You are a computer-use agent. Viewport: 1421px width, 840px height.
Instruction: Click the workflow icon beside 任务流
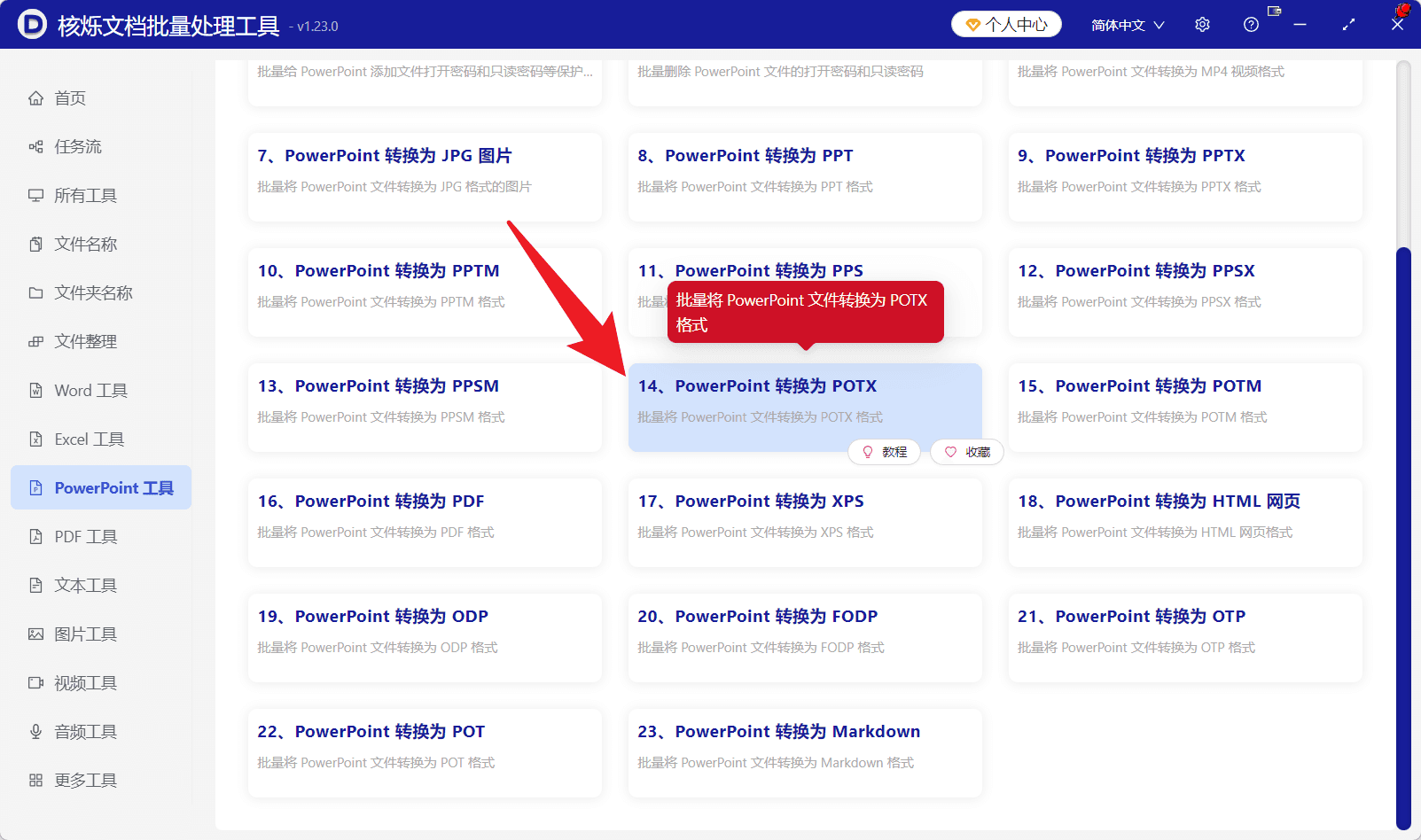(35, 147)
